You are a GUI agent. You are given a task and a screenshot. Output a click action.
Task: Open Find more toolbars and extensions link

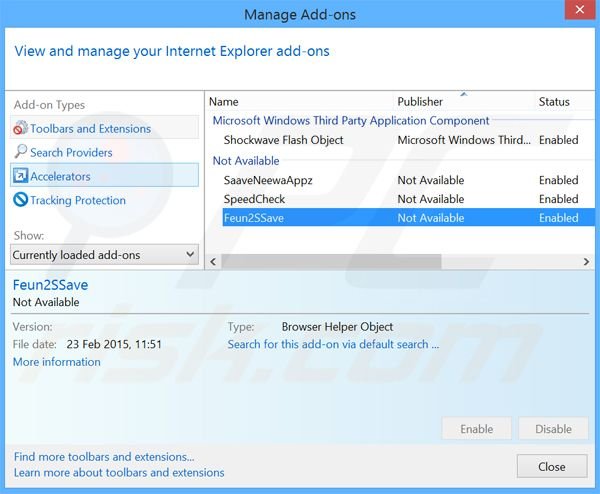[104, 457]
